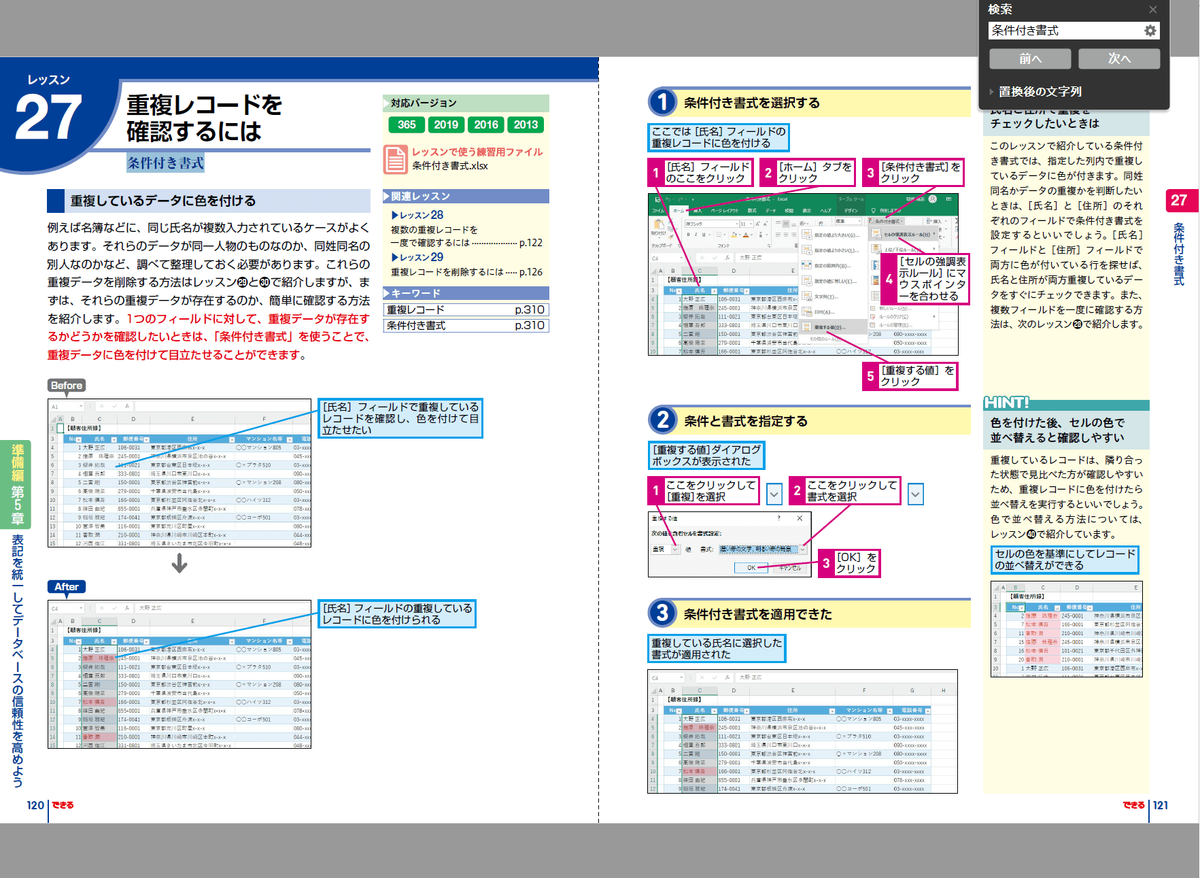Click the hint heading 色を付けた後、セルの色で
This screenshot has width=1200, height=878.
[1058, 424]
